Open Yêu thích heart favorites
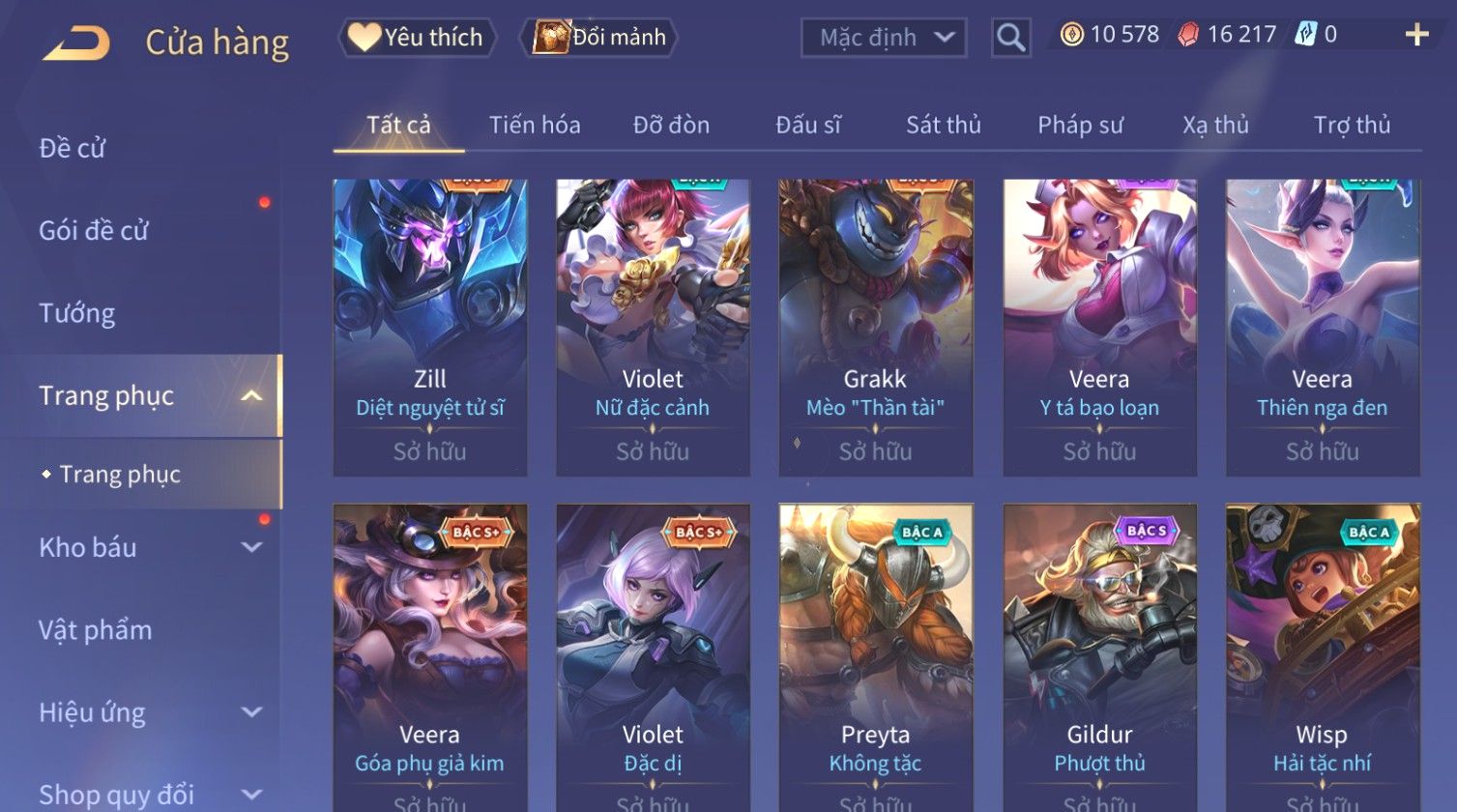Image resolution: width=1457 pixels, height=812 pixels. pos(417,38)
